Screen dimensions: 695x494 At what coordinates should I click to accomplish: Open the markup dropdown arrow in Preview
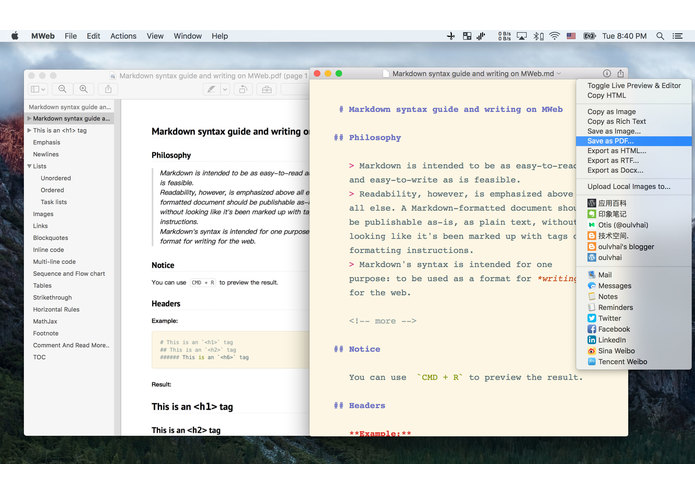point(225,89)
